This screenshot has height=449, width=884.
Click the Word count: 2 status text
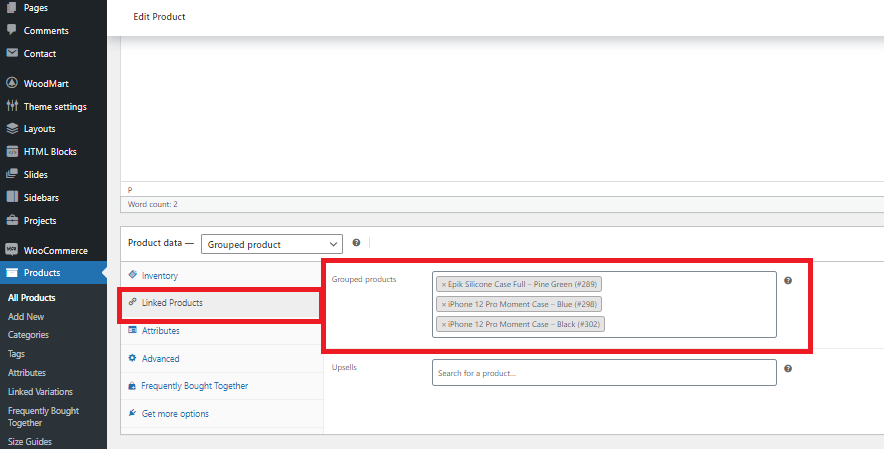click(x=152, y=204)
